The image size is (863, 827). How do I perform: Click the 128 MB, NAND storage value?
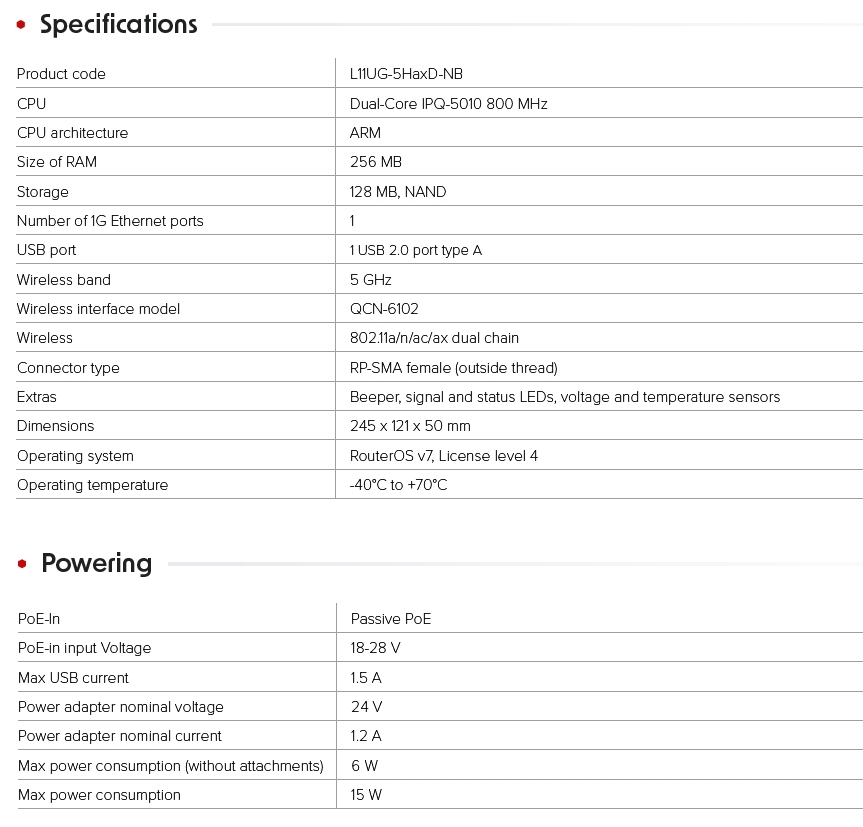(398, 192)
